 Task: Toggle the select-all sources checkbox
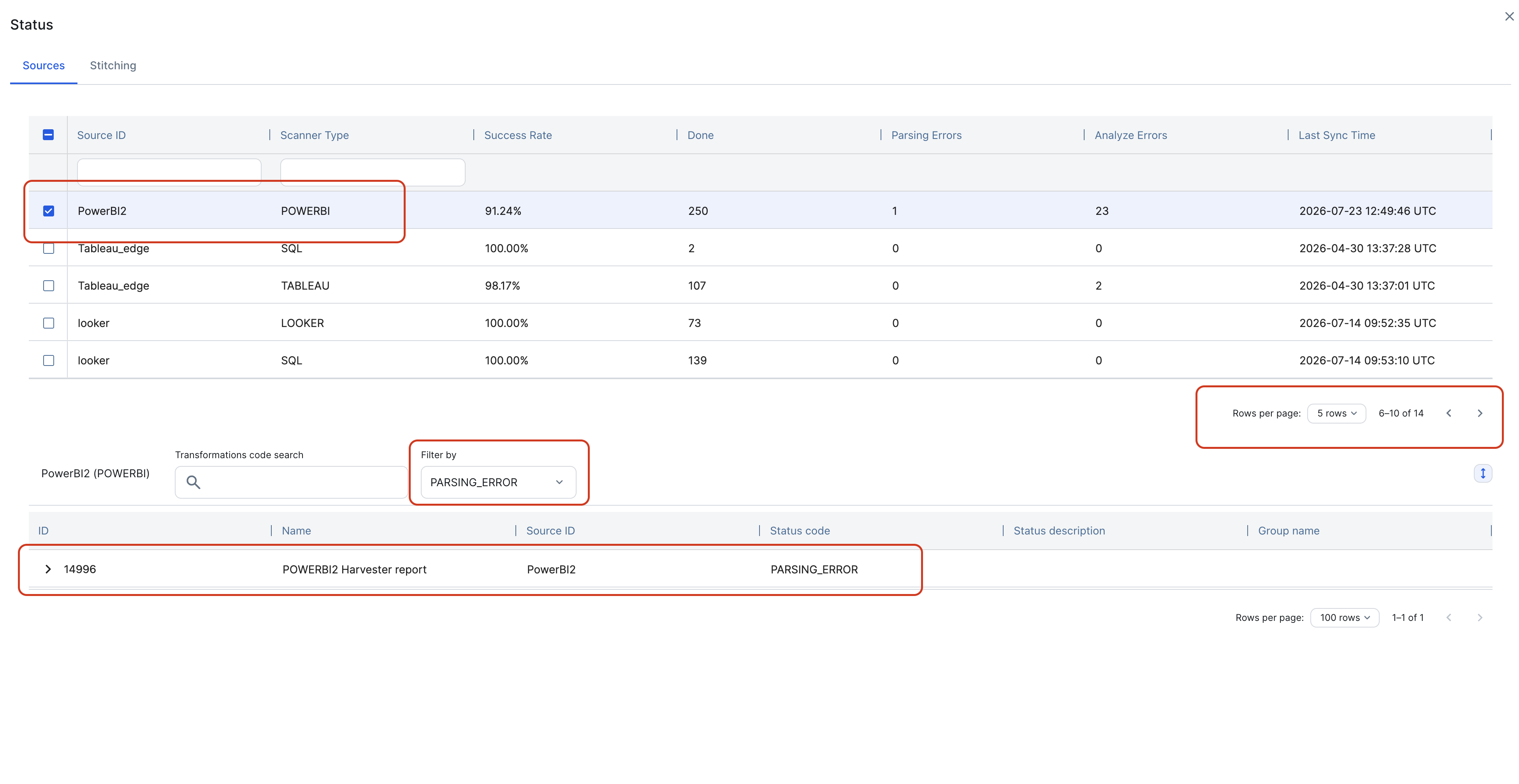(x=48, y=135)
